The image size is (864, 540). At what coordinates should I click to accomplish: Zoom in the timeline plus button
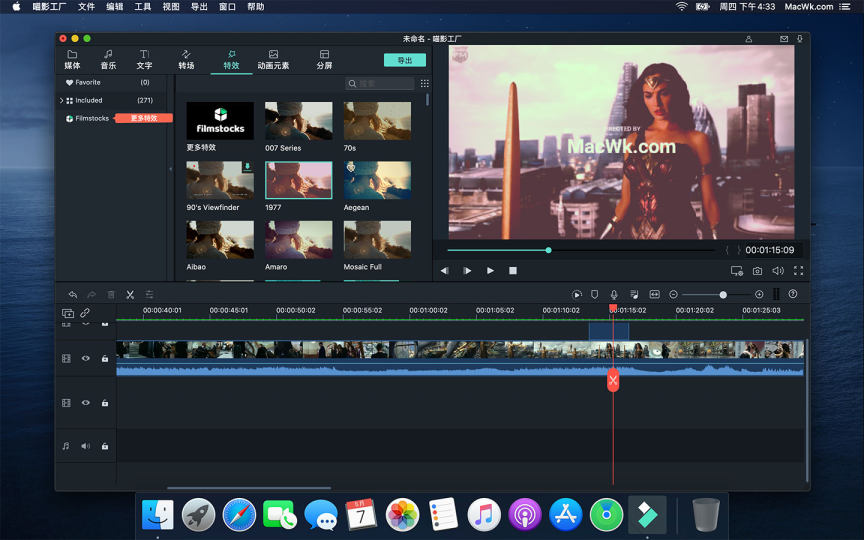759,295
